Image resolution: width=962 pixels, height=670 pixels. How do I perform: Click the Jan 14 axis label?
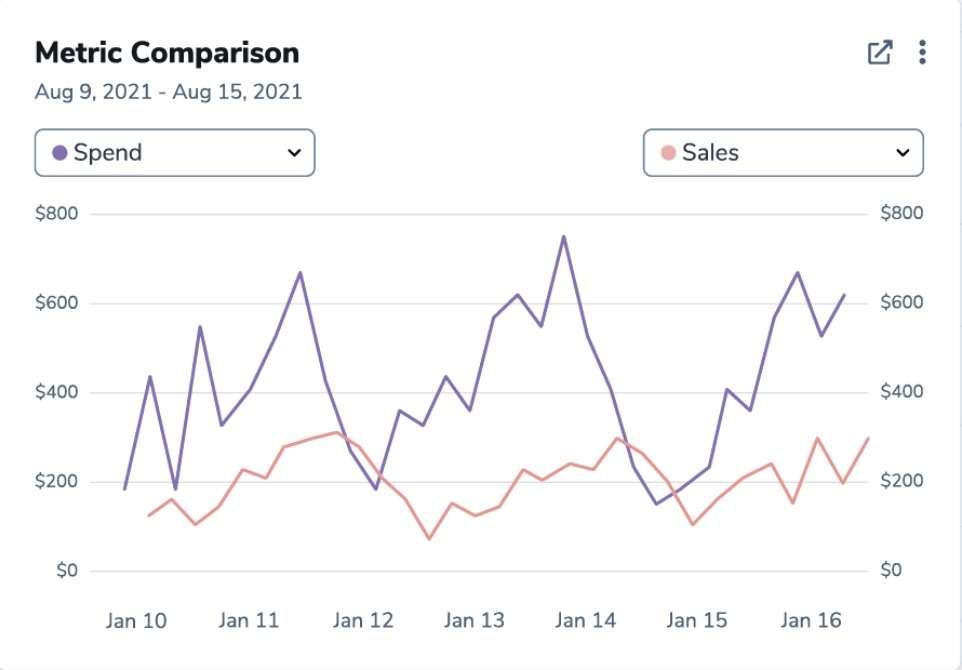[585, 620]
